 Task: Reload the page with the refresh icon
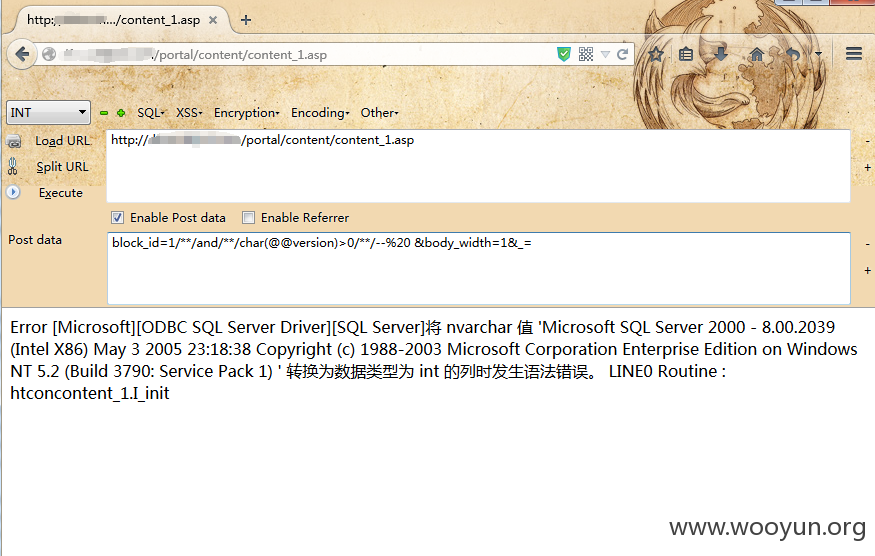(x=623, y=54)
